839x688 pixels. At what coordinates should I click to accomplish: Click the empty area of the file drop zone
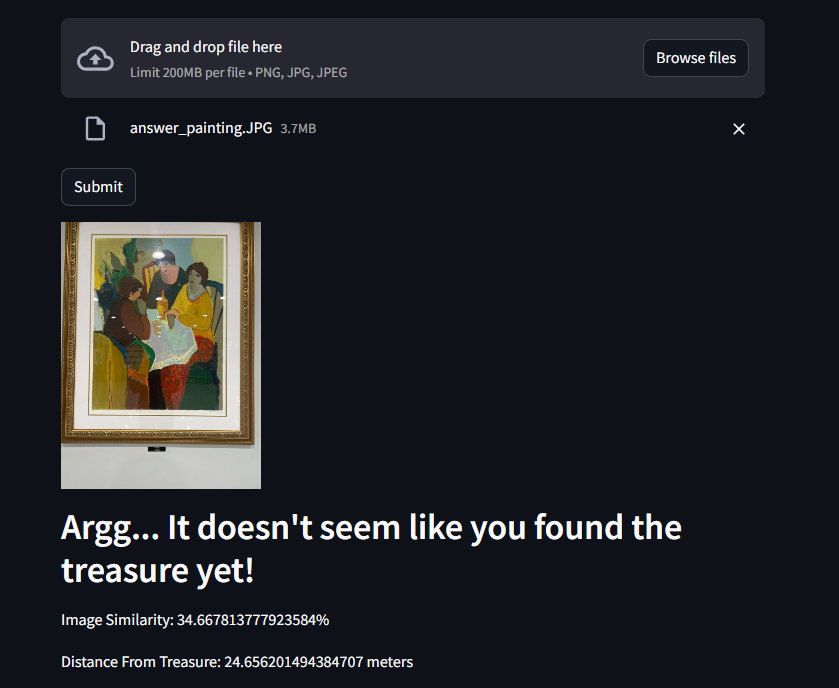point(482,58)
